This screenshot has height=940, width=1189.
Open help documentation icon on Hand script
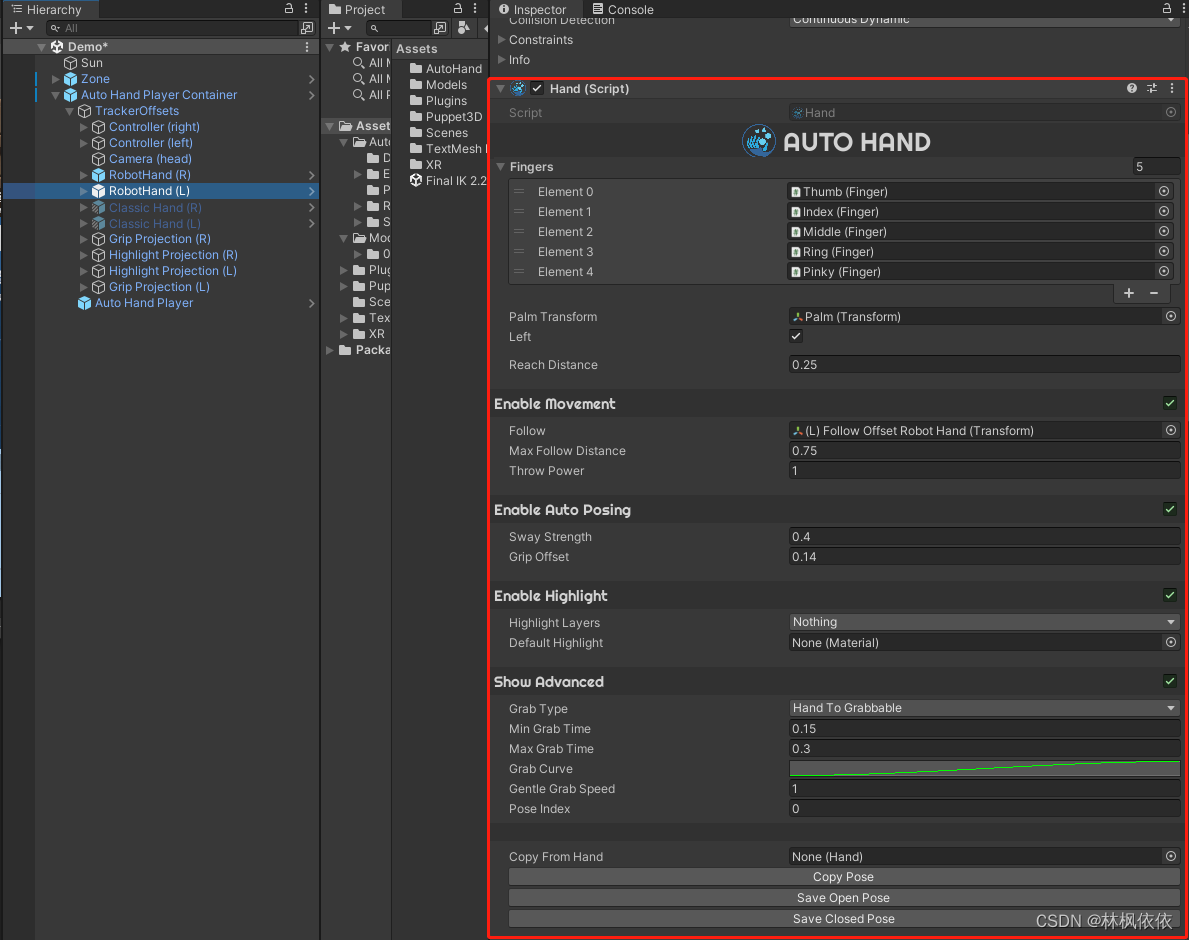1130,88
